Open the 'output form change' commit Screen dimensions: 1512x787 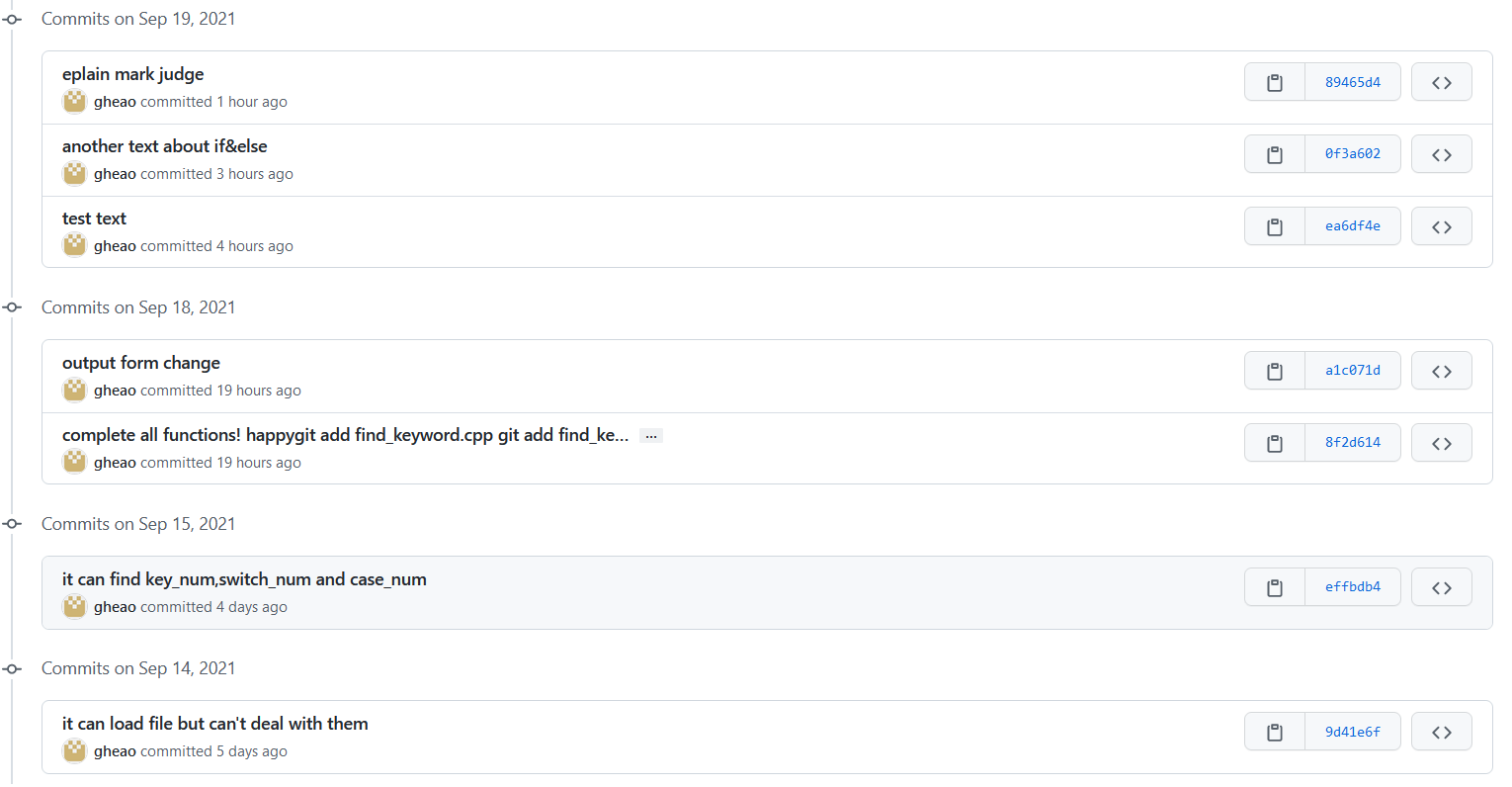pos(140,363)
